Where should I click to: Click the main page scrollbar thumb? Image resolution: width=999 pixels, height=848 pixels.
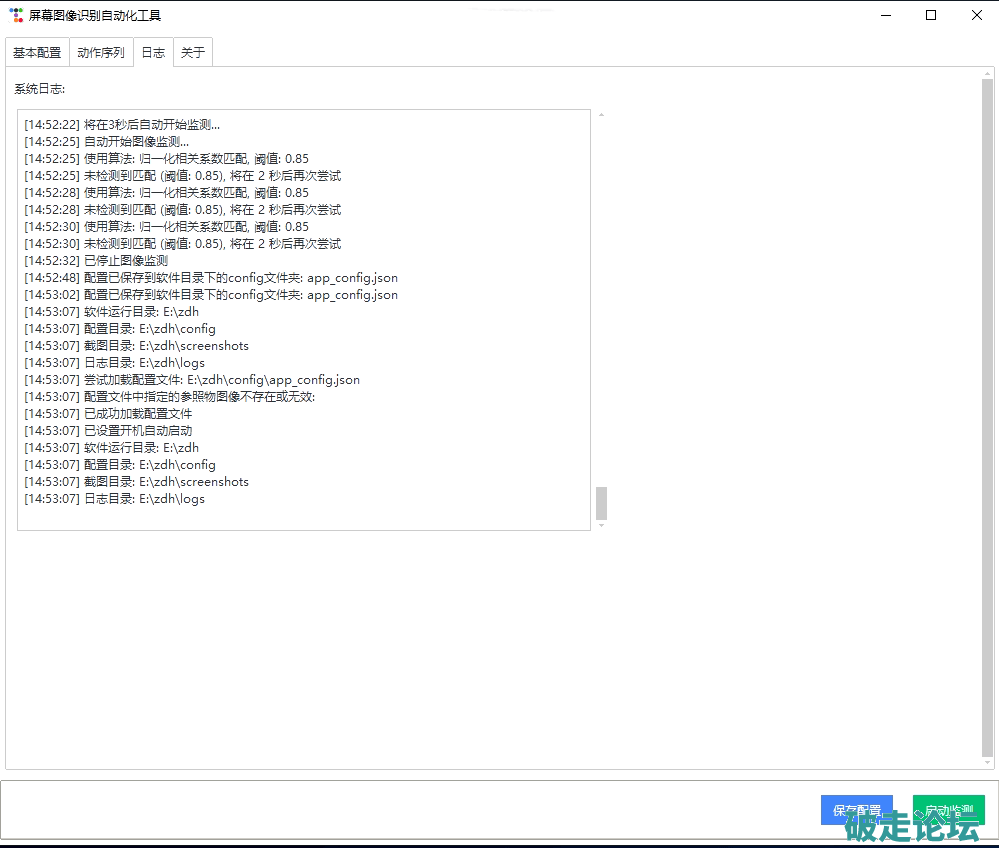tap(987, 415)
